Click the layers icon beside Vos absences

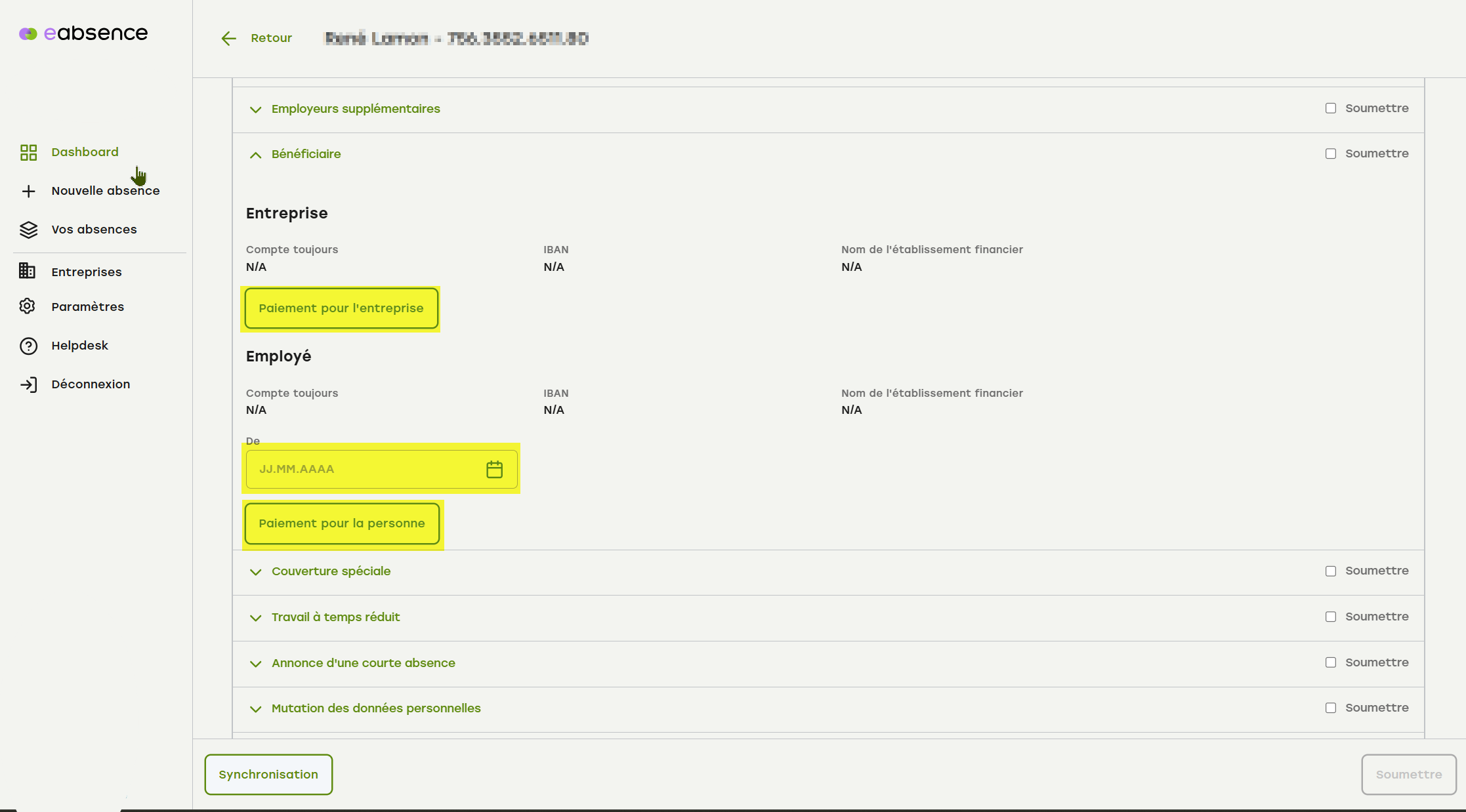[28, 230]
